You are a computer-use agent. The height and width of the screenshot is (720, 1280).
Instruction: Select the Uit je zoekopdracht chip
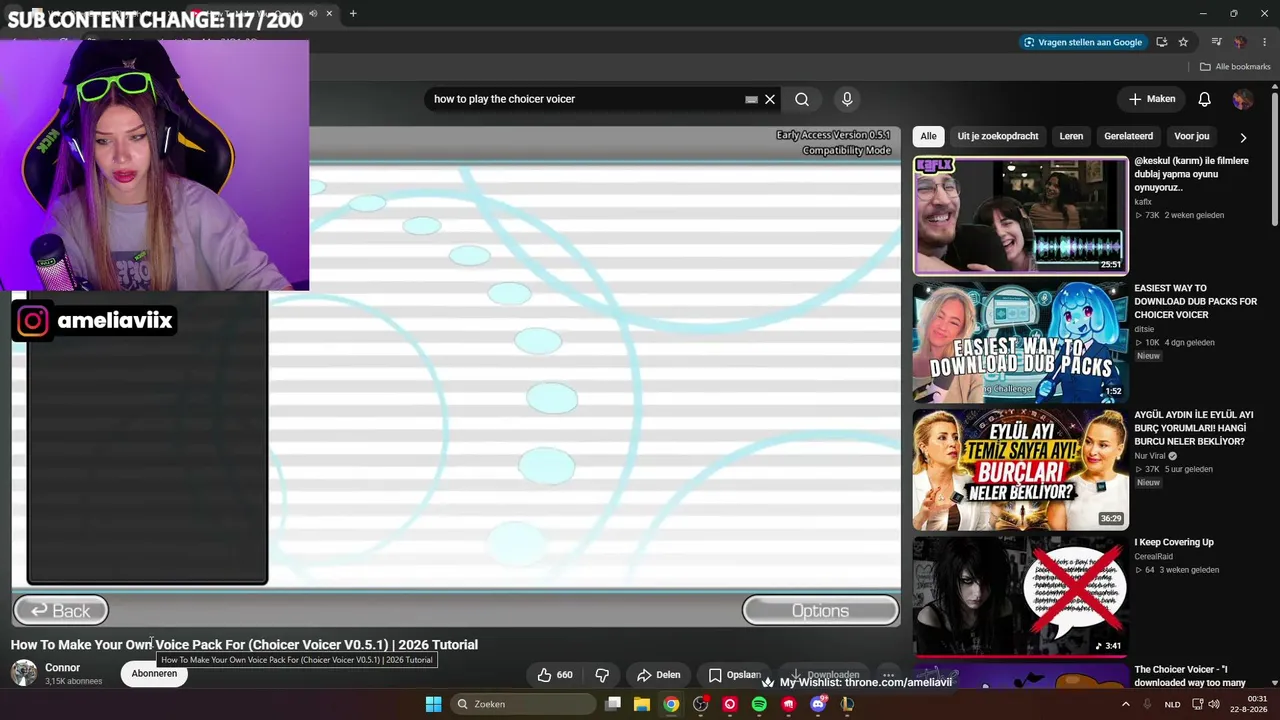click(998, 136)
